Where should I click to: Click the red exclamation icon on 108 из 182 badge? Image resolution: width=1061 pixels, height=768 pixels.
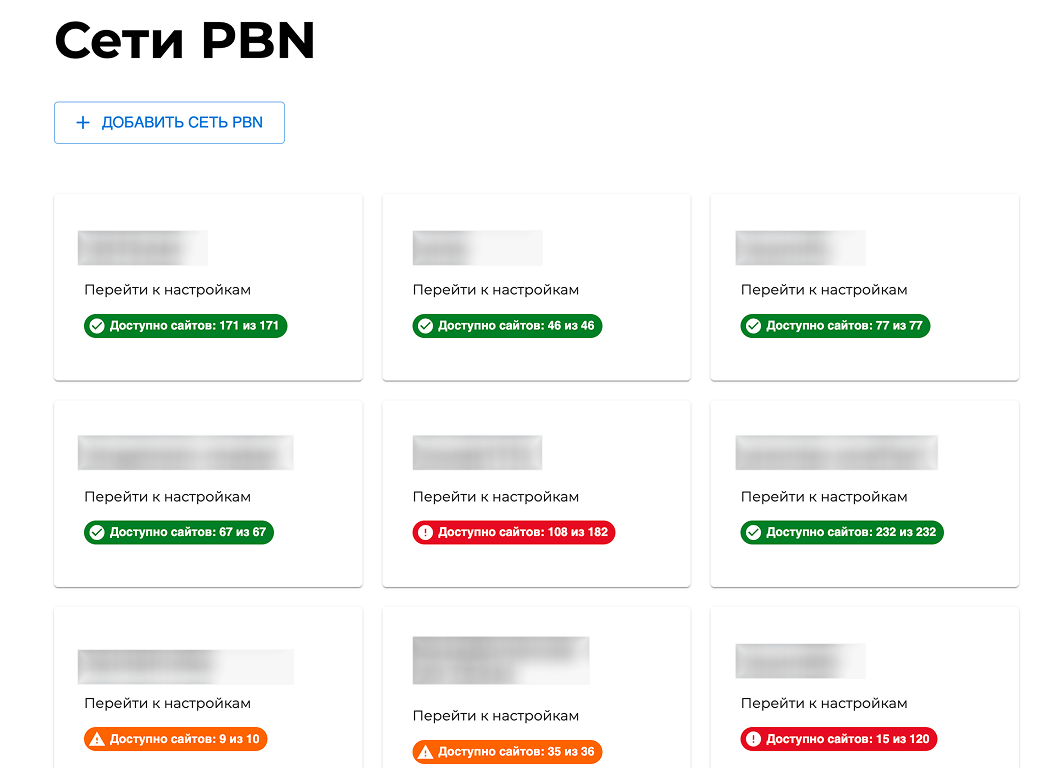point(425,533)
